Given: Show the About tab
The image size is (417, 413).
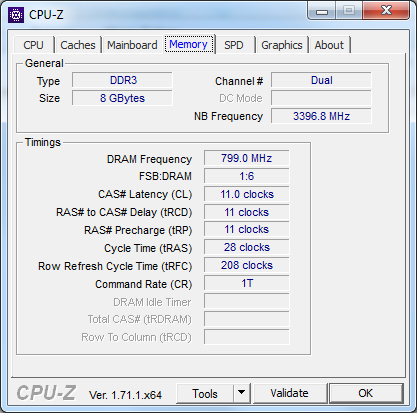Looking at the screenshot, I should [329, 45].
